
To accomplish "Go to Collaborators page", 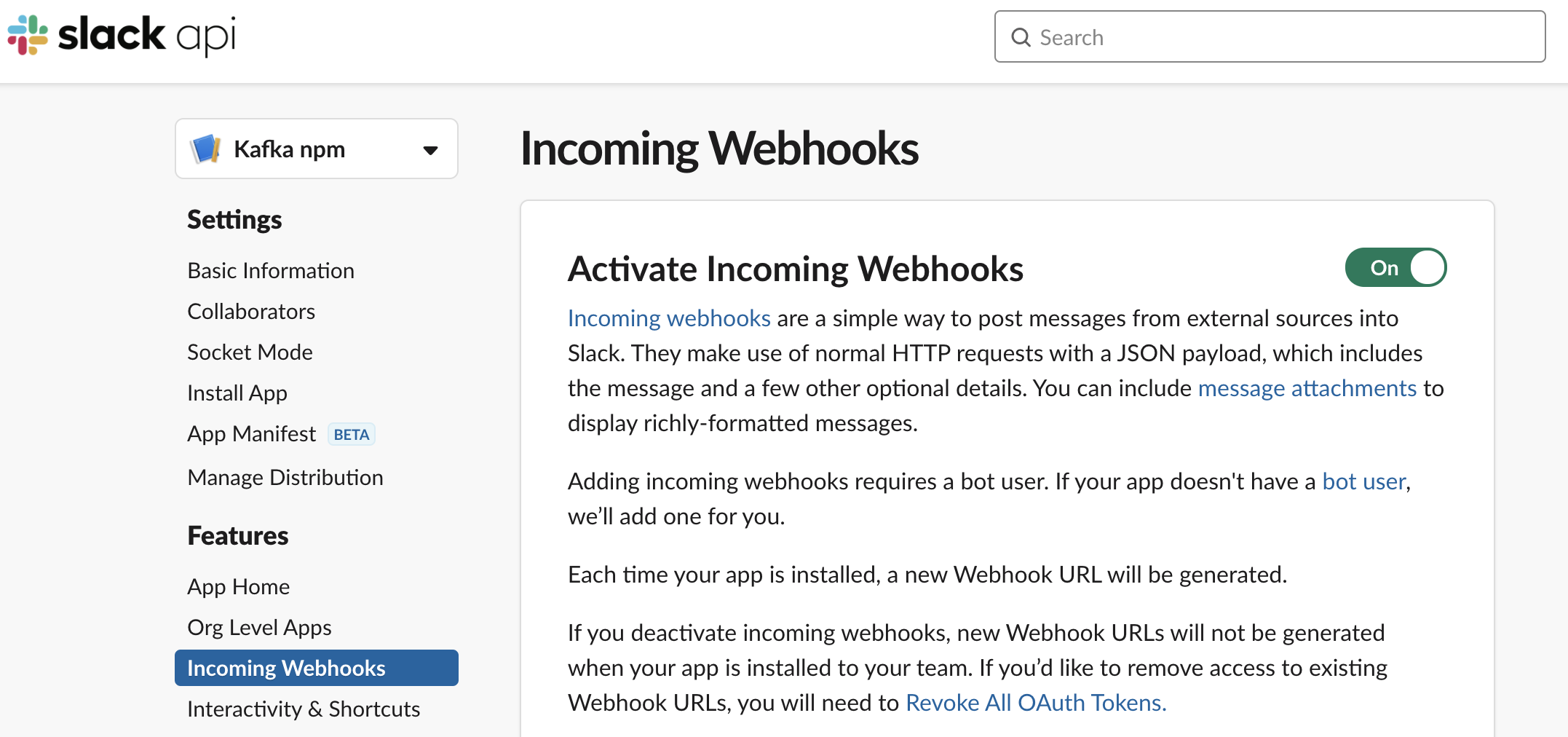I will pos(251,311).
